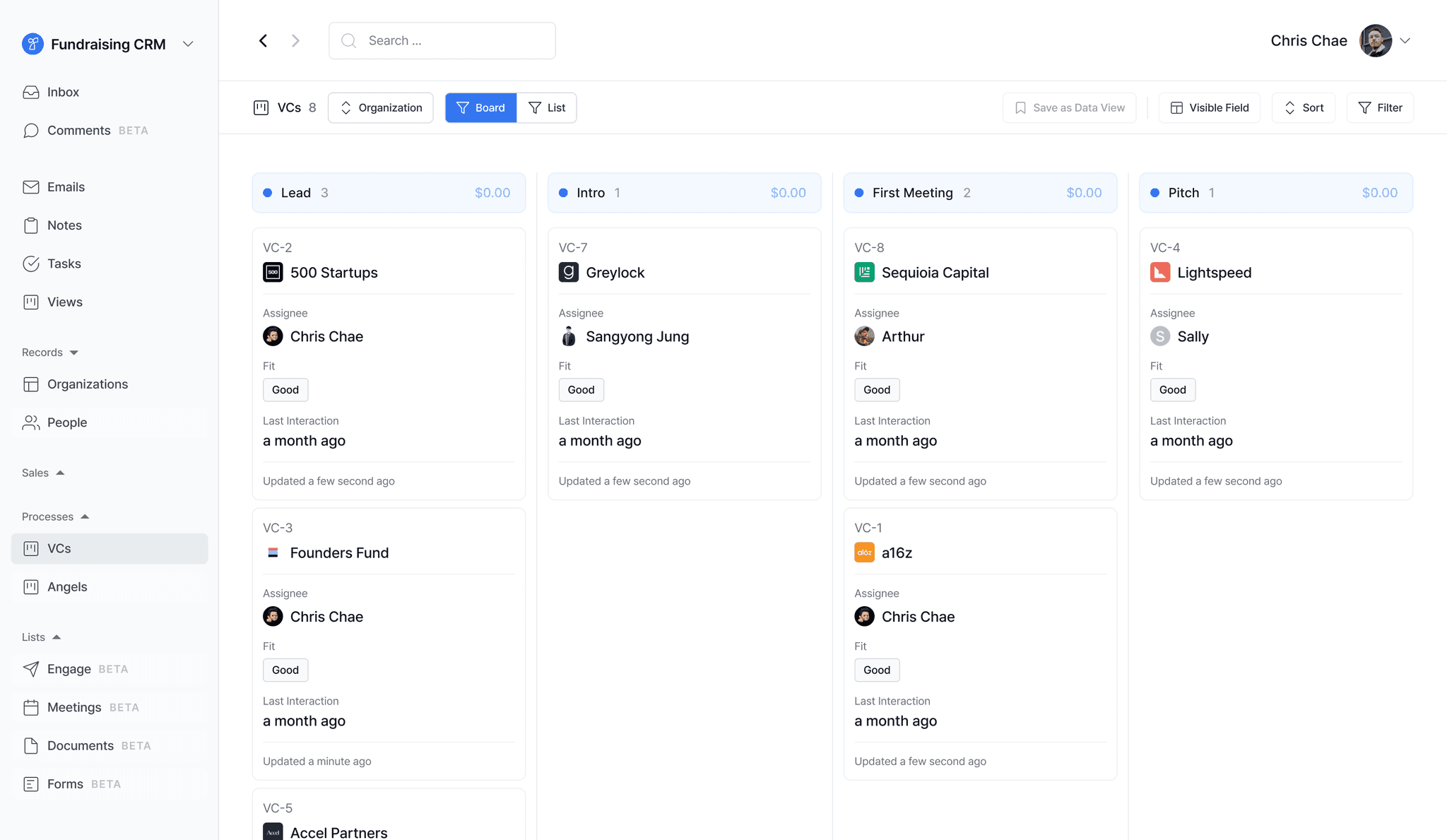Open the Greylock card title
The image size is (1447, 840).
click(615, 273)
